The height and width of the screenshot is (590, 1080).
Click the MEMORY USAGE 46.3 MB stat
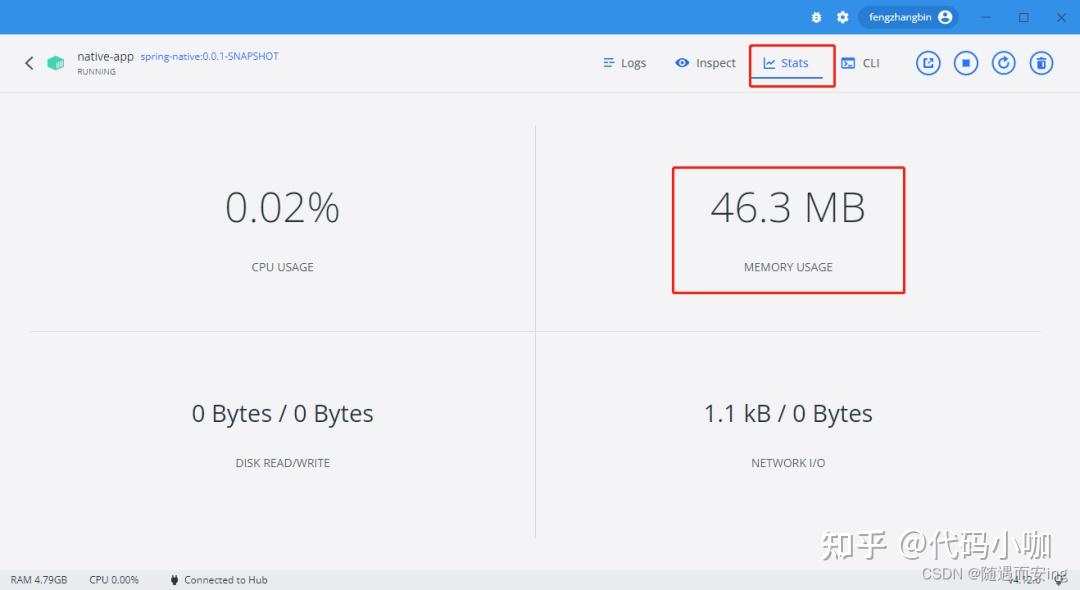coord(788,207)
